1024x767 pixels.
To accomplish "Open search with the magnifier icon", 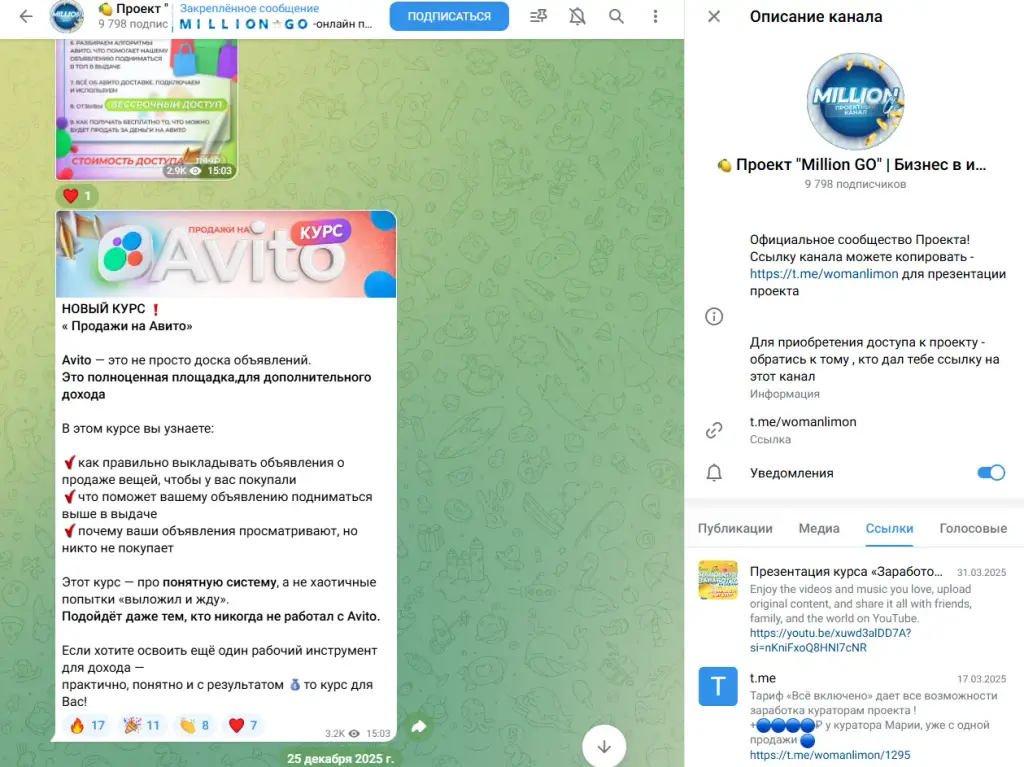I will coord(616,16).
